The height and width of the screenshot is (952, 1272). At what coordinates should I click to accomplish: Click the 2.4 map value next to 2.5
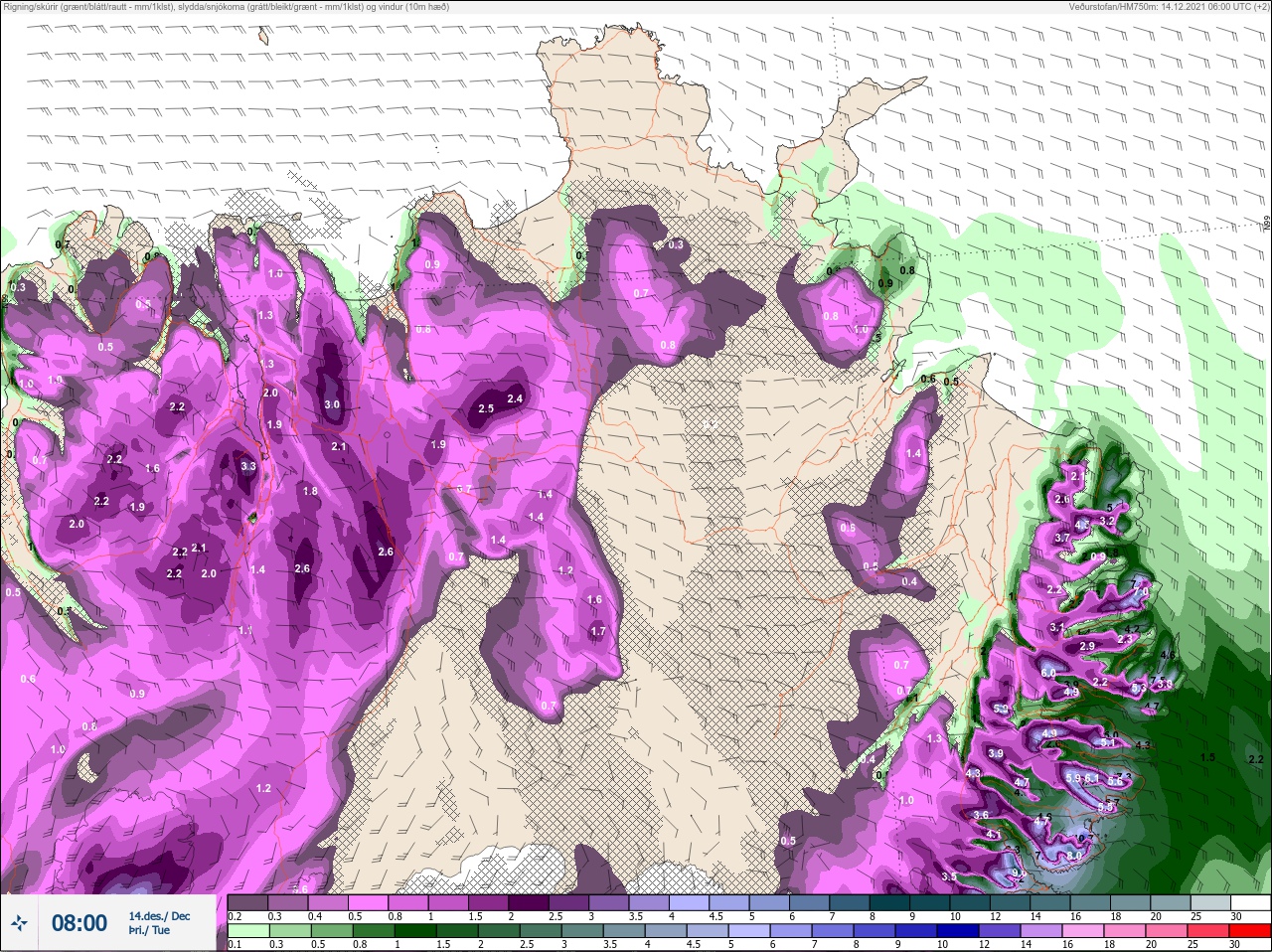click(515, 398)
